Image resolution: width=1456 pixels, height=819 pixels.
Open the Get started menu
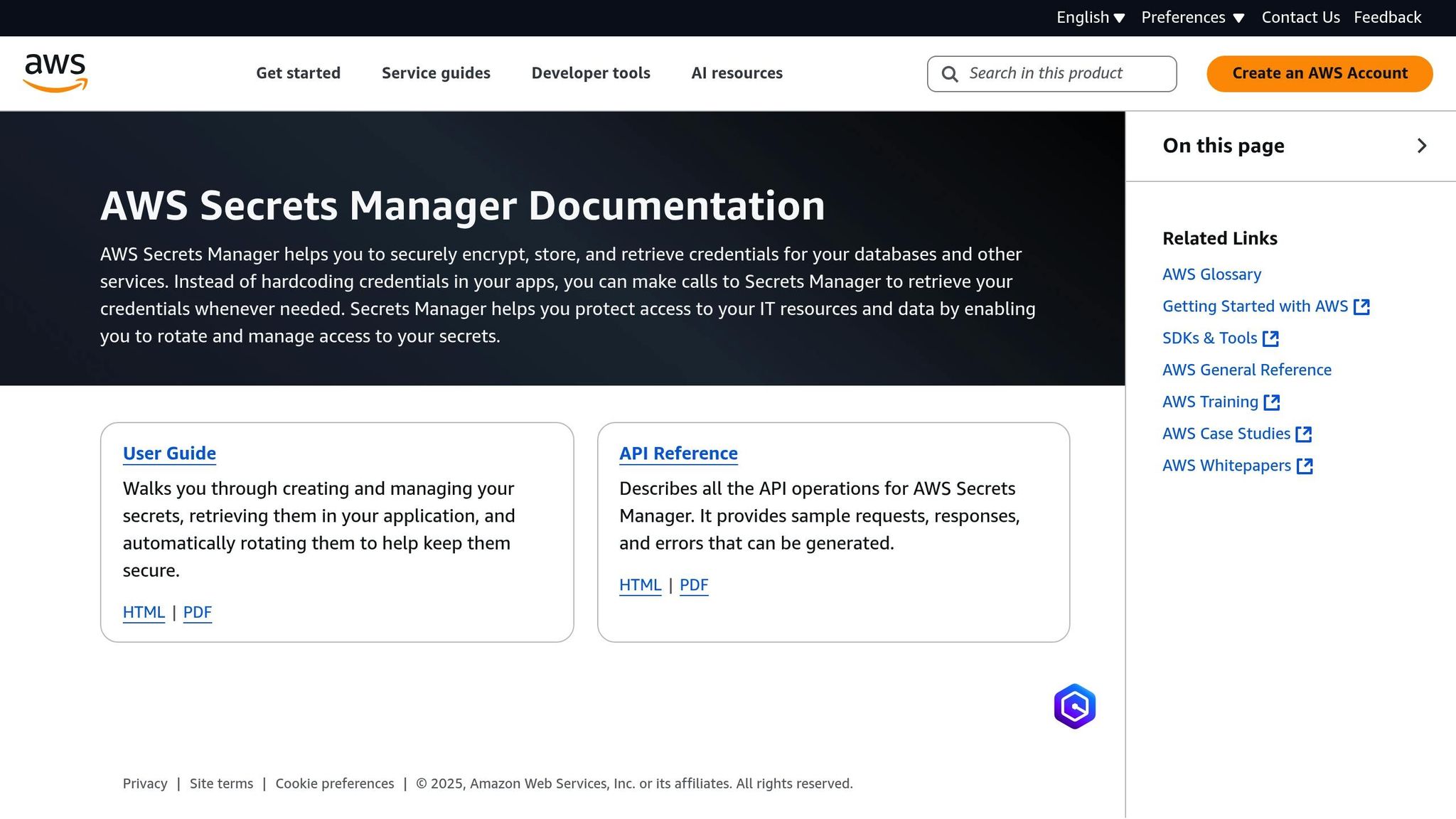(x=299, y=73)
